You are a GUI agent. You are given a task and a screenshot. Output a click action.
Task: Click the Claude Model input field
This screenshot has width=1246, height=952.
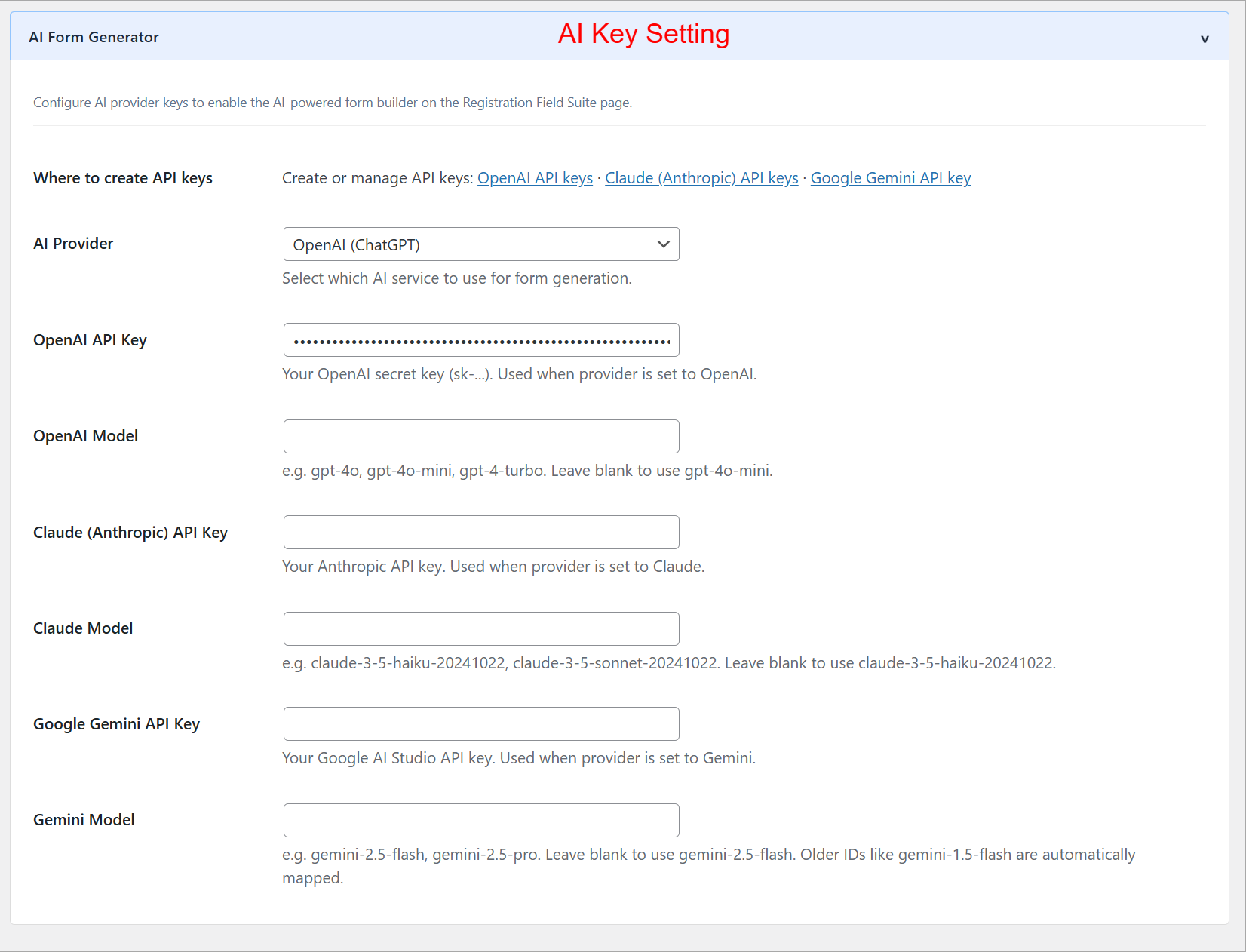[x=481, y=629]
